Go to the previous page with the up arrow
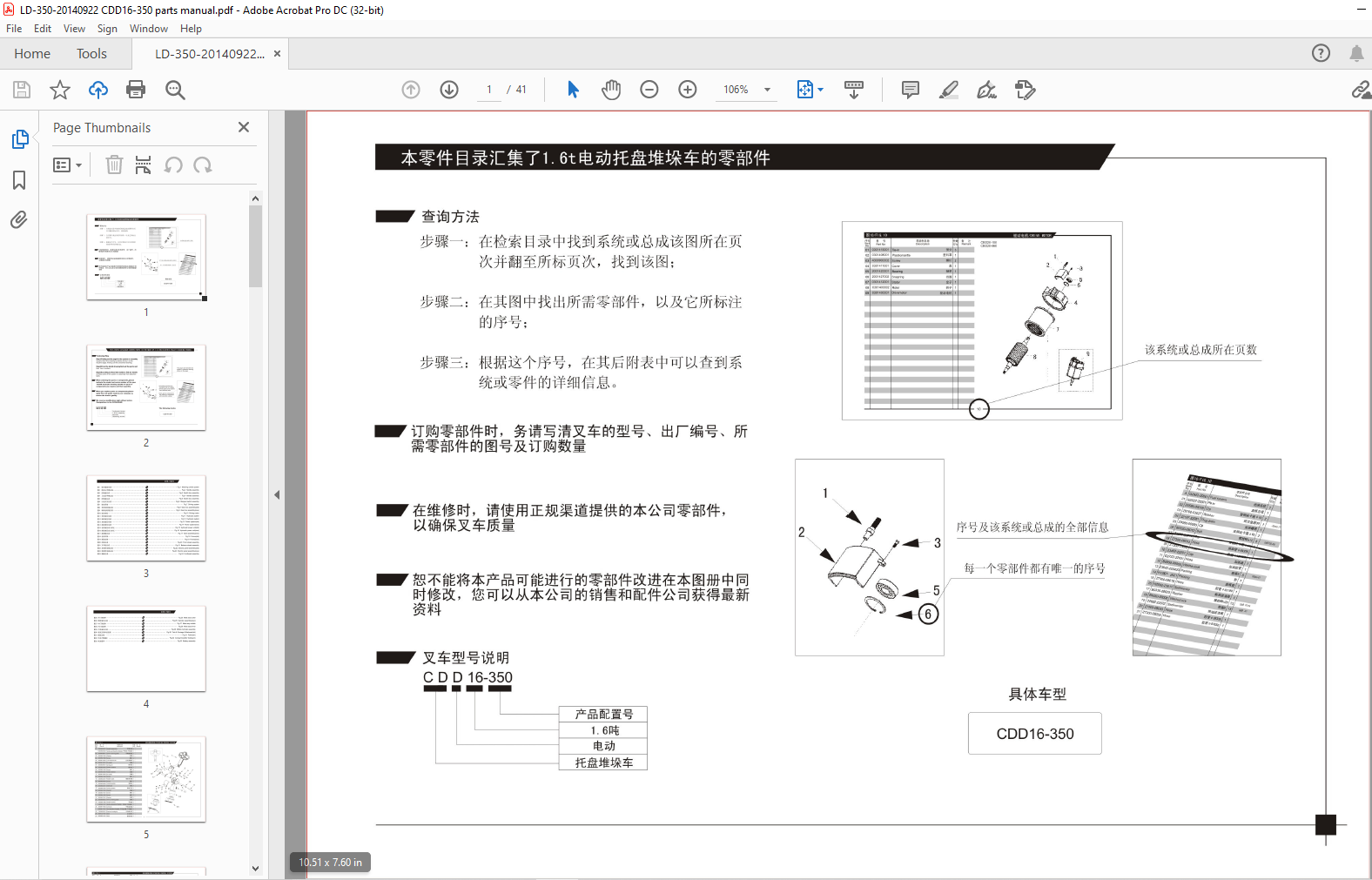The image size is (1372, 880). click(x=411, y=90)
